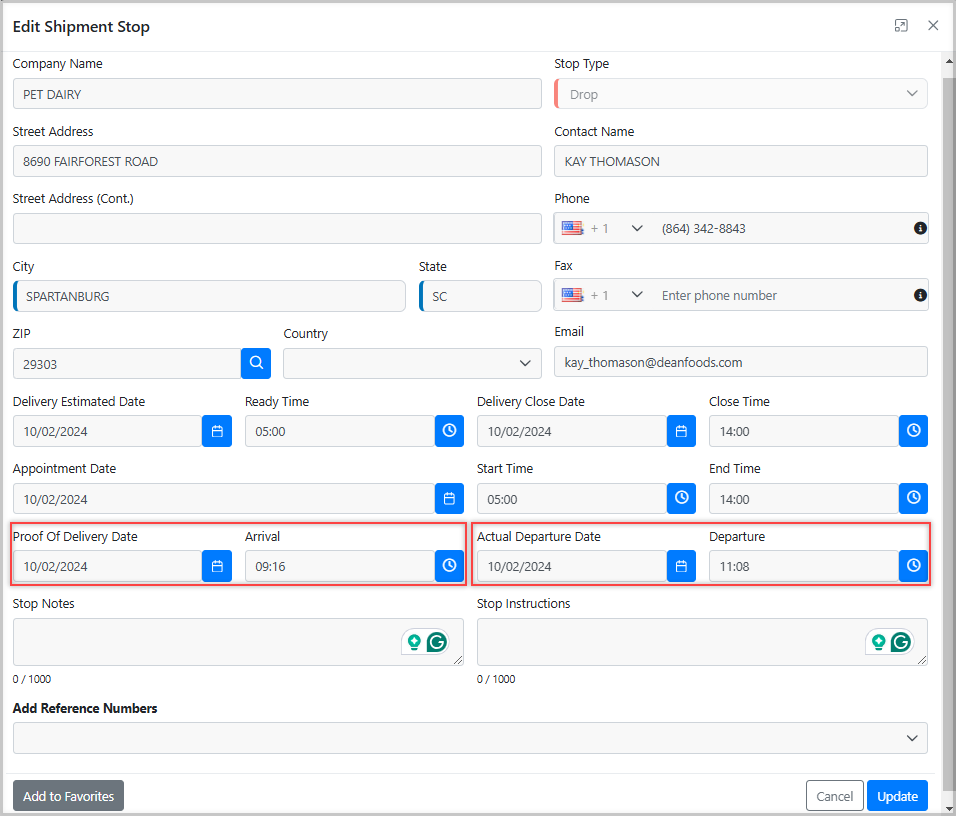Open the End Time clock picker
This screenshot has width=956, height=816.
pos(913,498)
